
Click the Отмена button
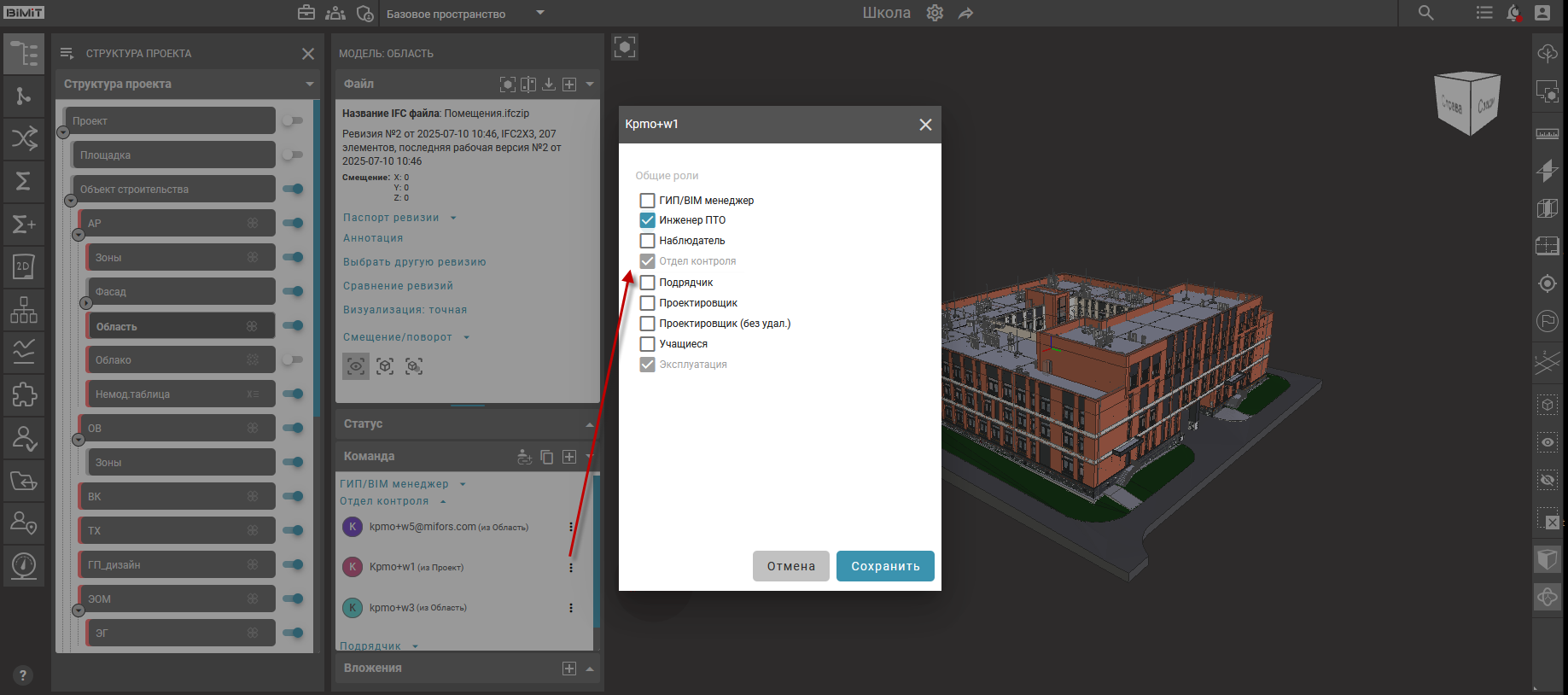[790, 566]
